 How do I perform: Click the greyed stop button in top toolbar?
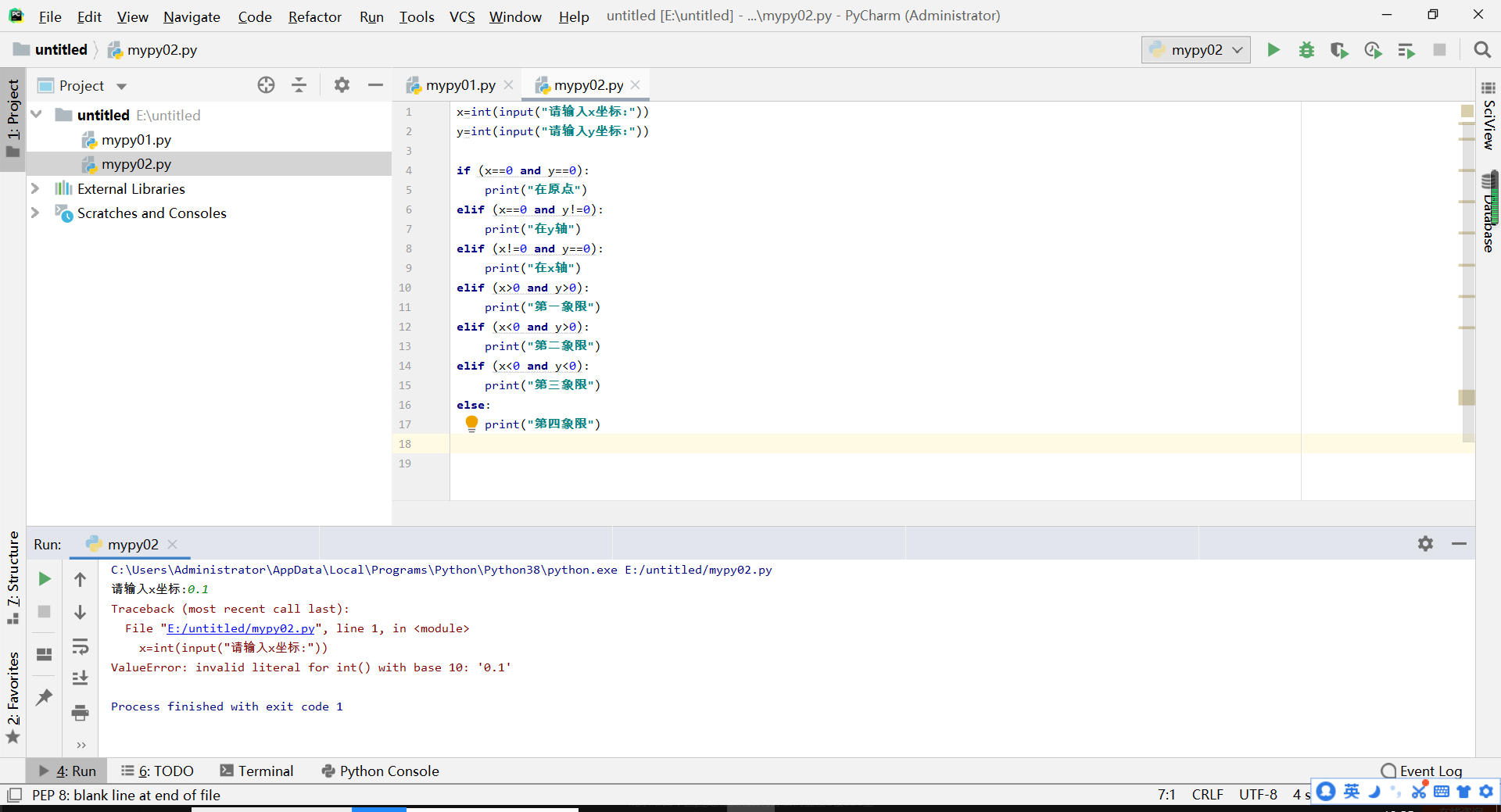click(1439, 50)
